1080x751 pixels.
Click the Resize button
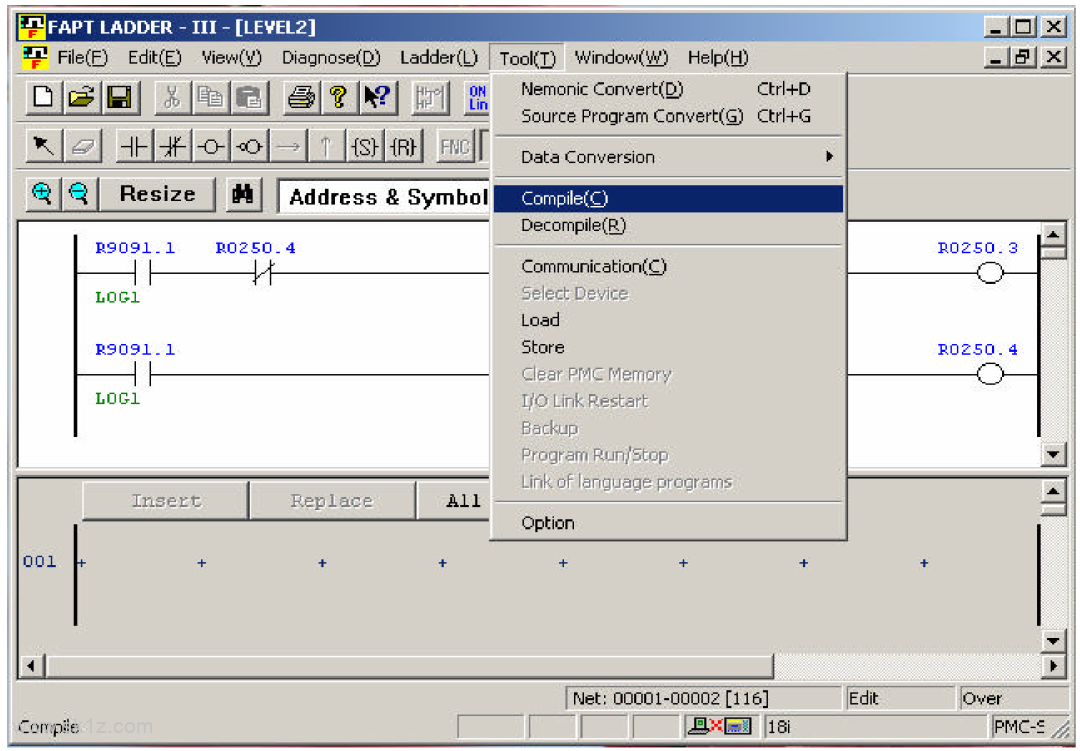tap(157, 194)
